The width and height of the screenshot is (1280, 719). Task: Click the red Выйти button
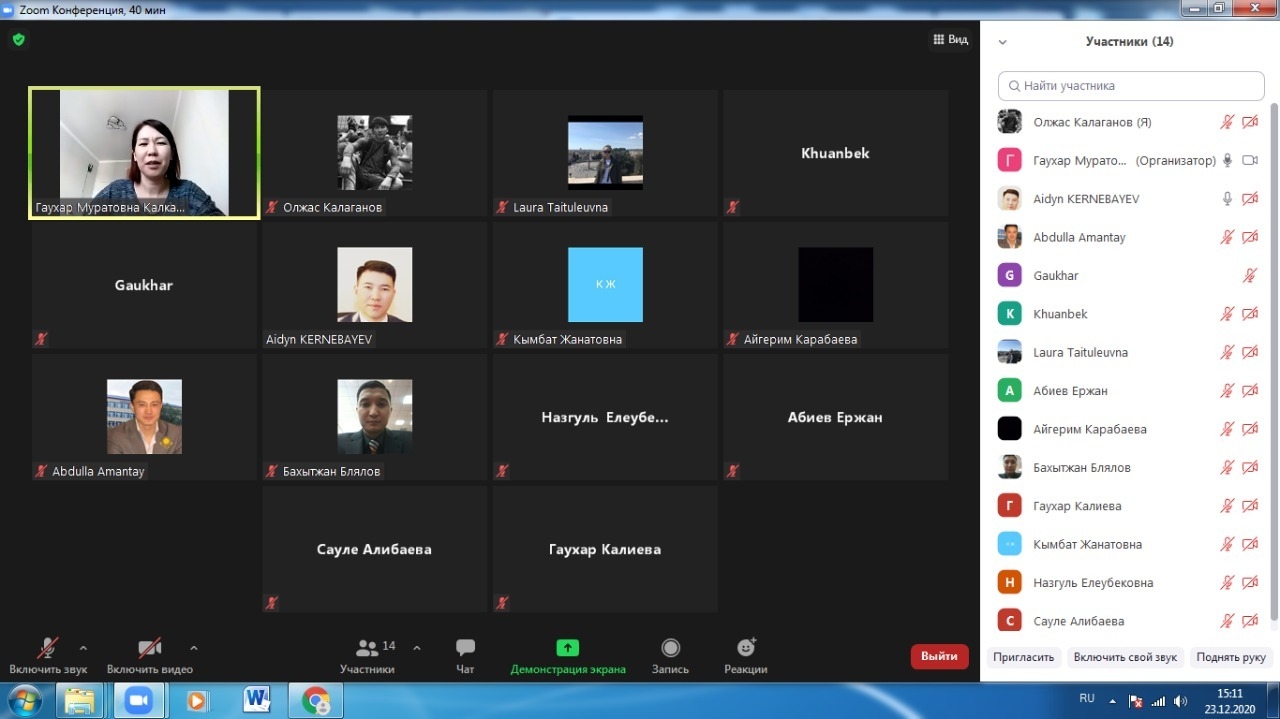click(x=939, y=657)
